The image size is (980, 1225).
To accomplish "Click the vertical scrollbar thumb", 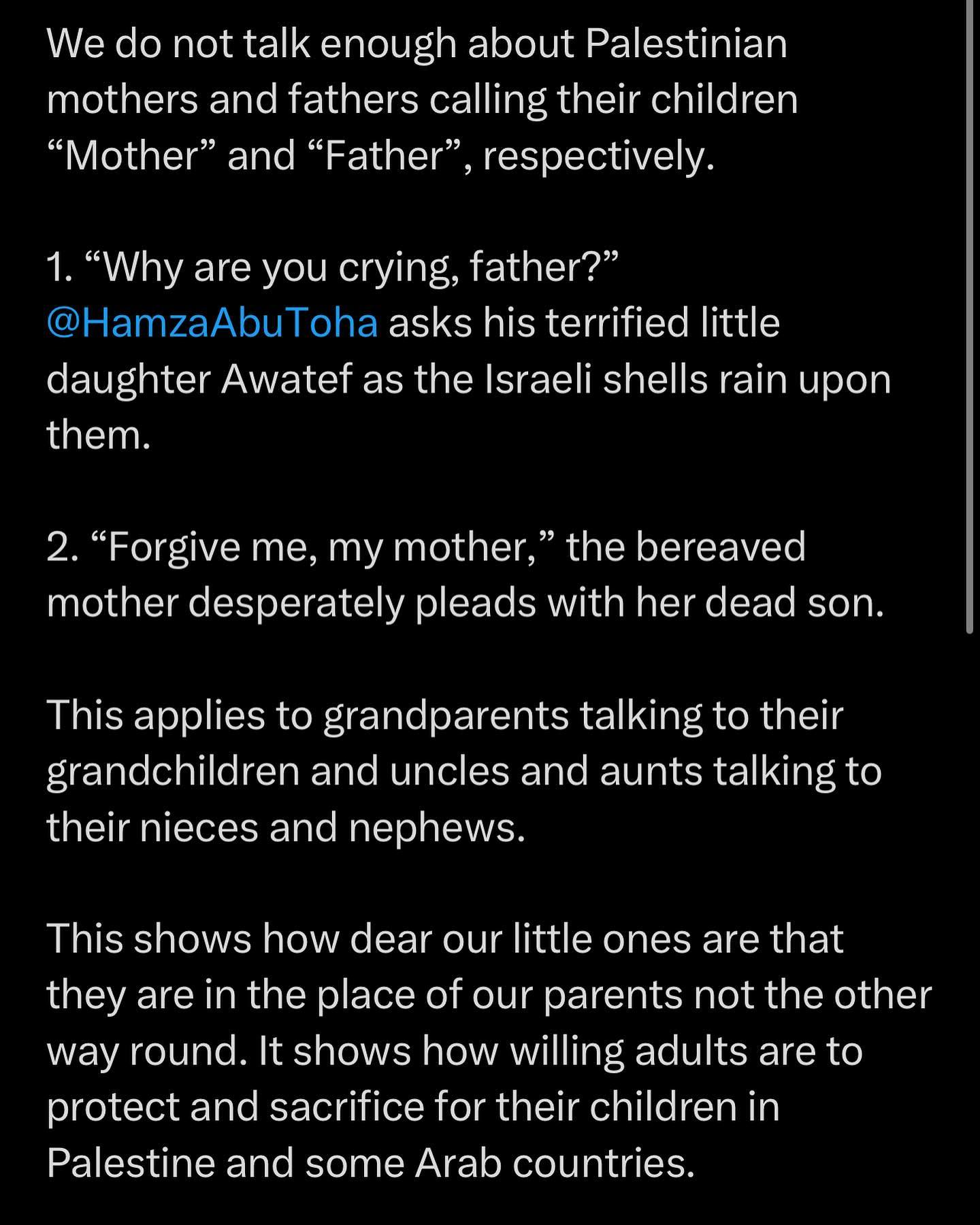I will pyautogui.click(x=969, y=316).
